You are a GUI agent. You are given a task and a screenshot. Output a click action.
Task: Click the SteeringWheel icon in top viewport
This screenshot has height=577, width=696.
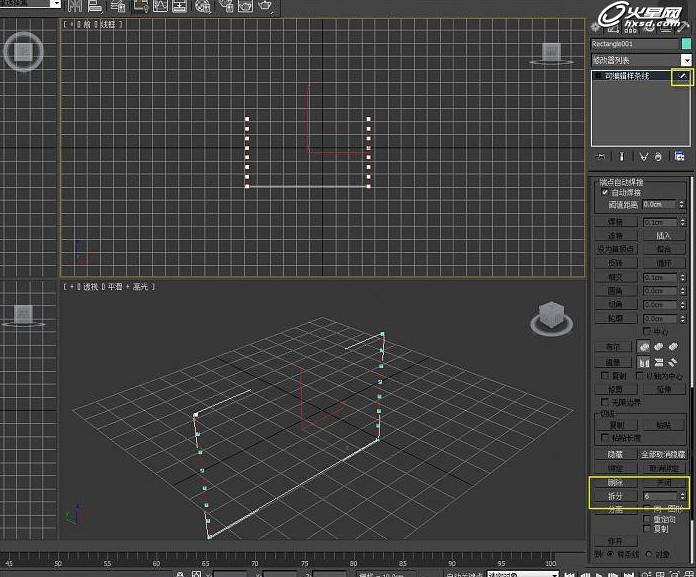pyautogui.click(x=22, y=52)
